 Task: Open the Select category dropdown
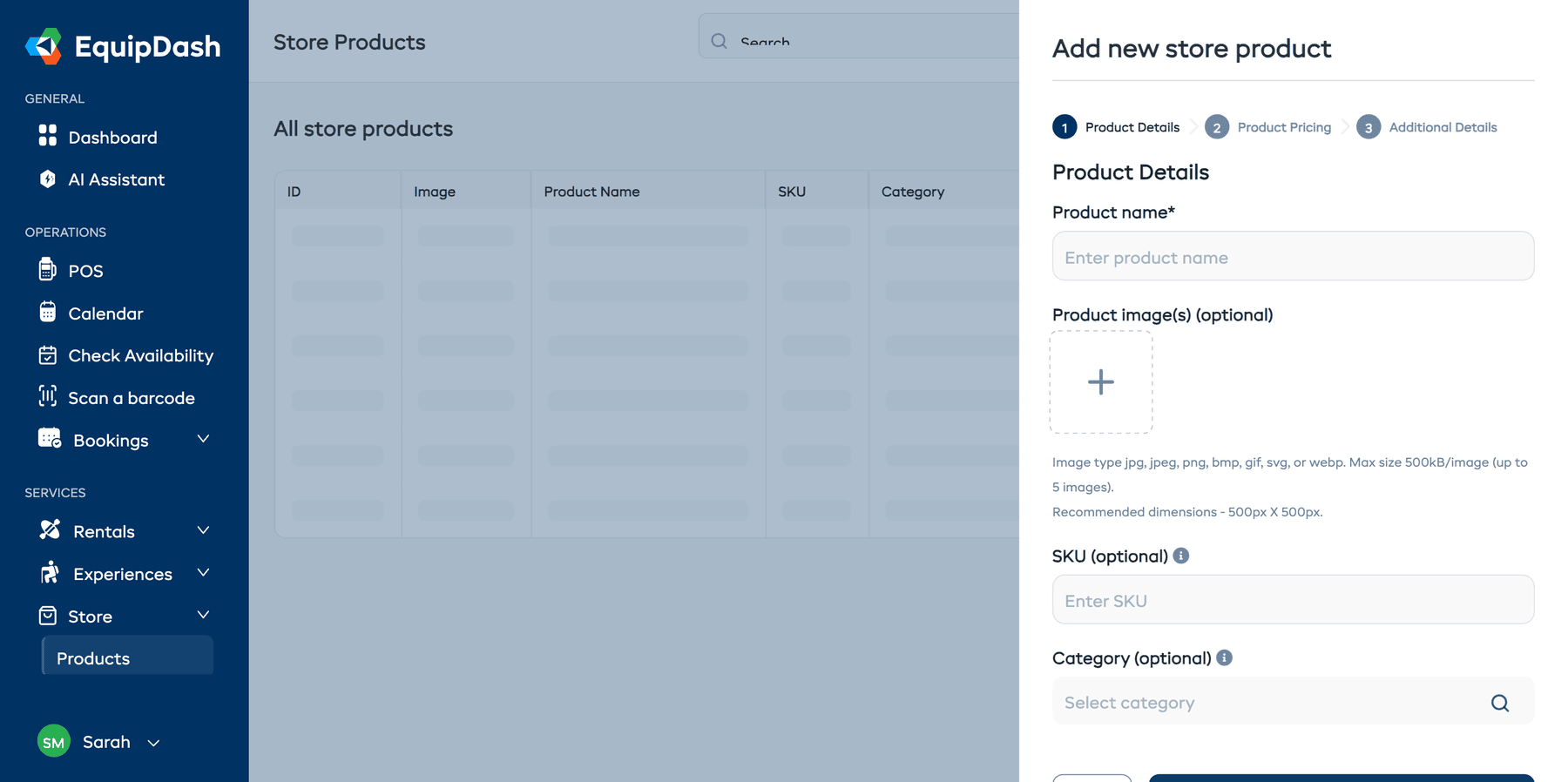tap(1293, 701)
